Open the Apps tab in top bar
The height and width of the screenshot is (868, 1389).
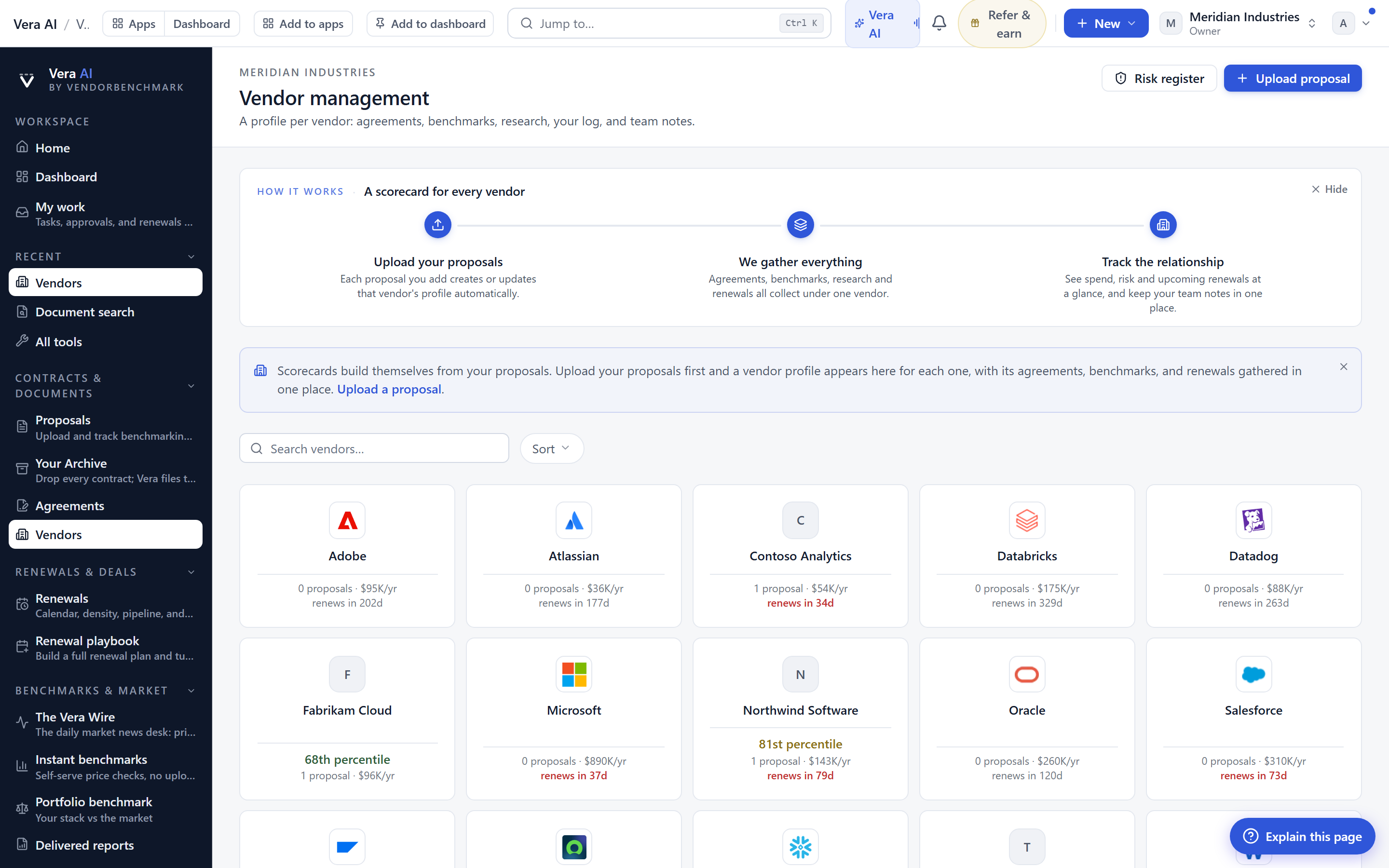(x=134, y=24)
